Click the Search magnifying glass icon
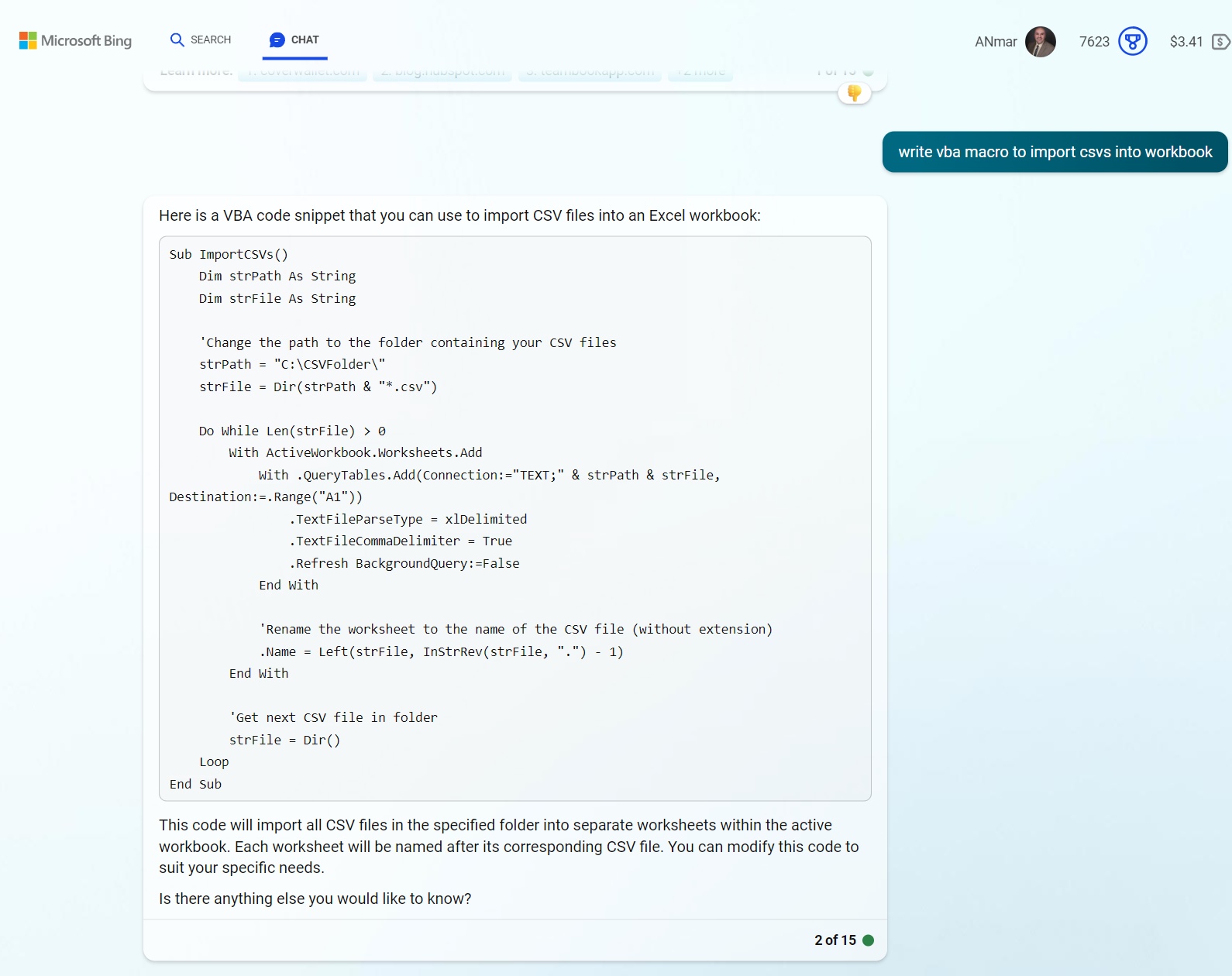 pyautogui.click(x=177, y=40)
